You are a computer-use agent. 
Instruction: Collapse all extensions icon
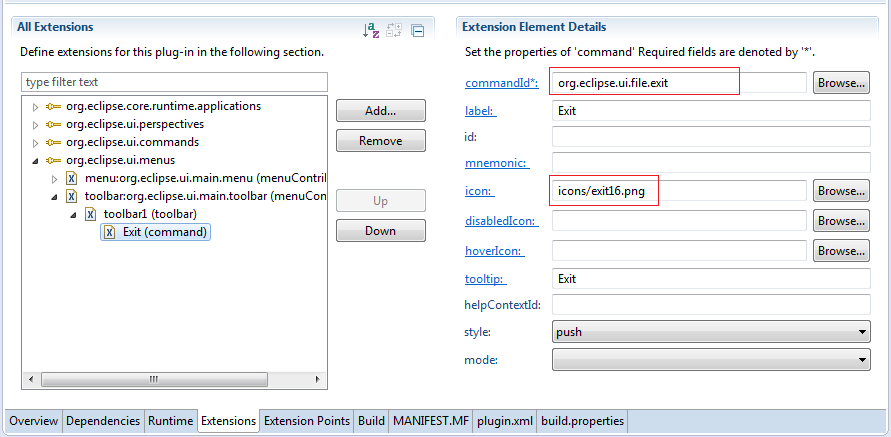[x=418, y=31]
